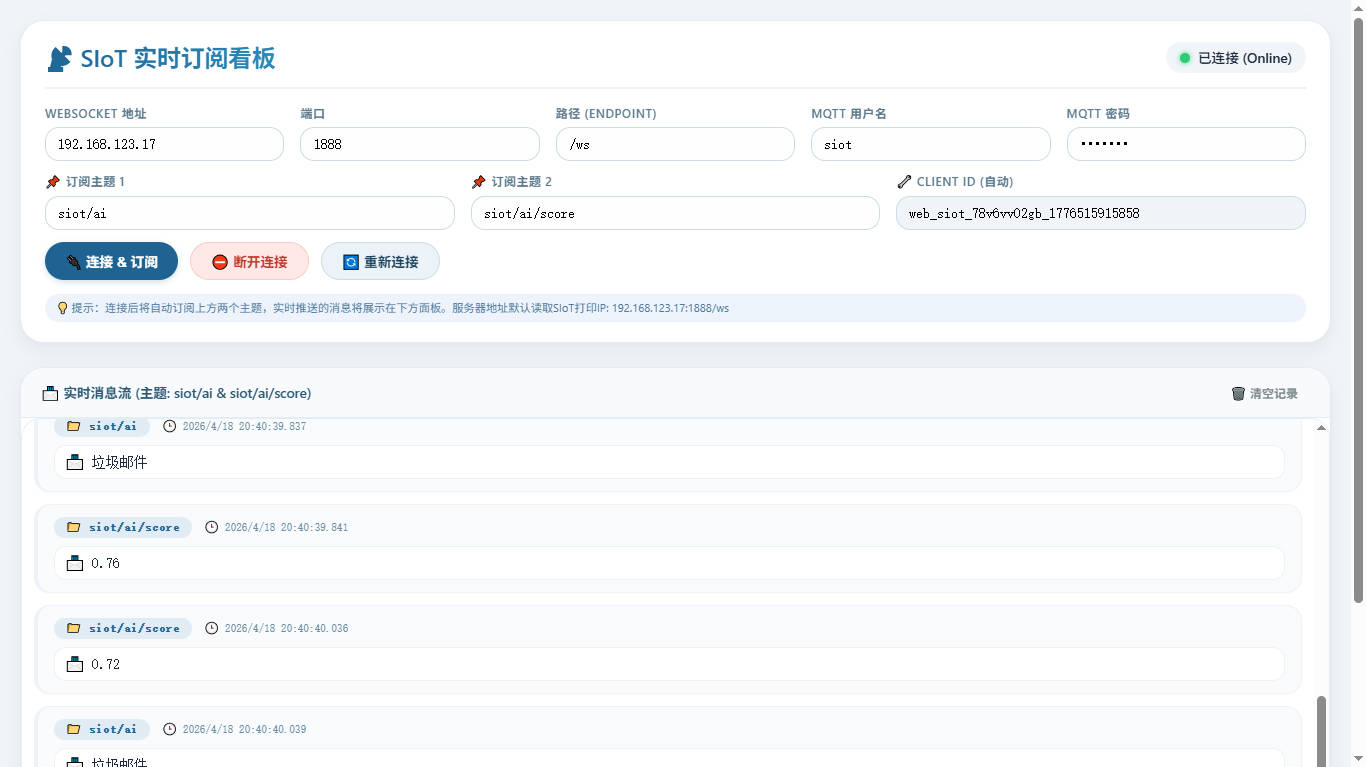
Task: Click the 订阅主题 1 field containing siot/ai
Action: coord(250,213)
